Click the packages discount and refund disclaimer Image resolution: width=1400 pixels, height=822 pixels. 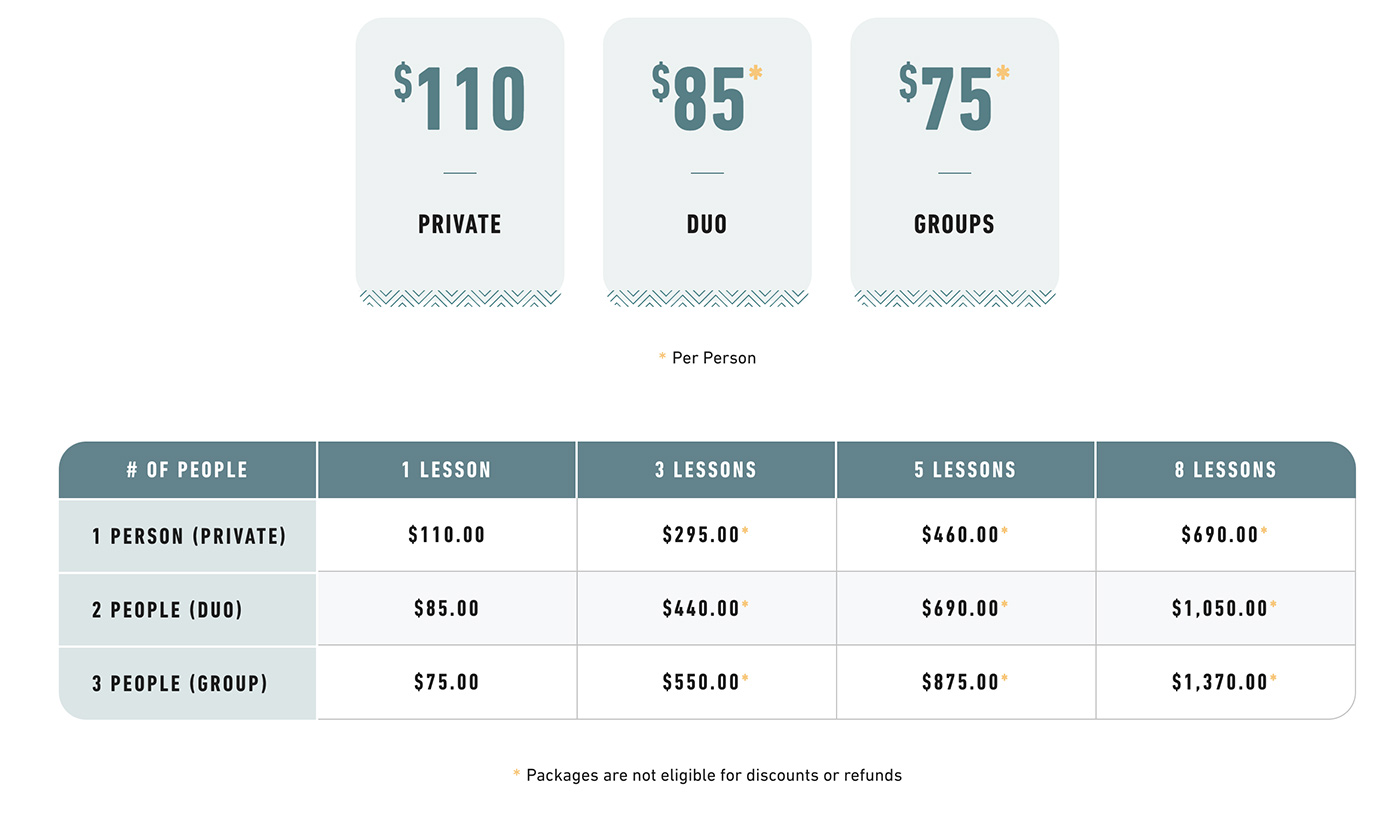click(713, 775)
